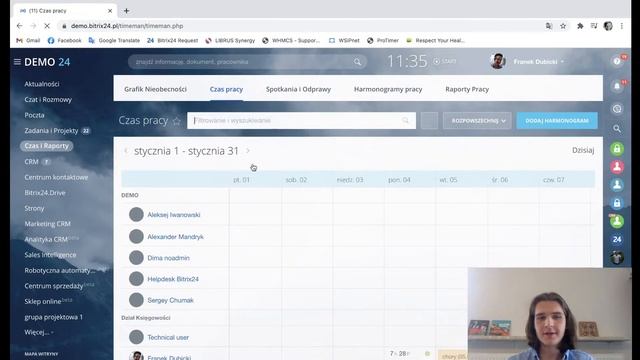Open a new browser tab
This screenshot has height=360, width=640.
(127, 11)
